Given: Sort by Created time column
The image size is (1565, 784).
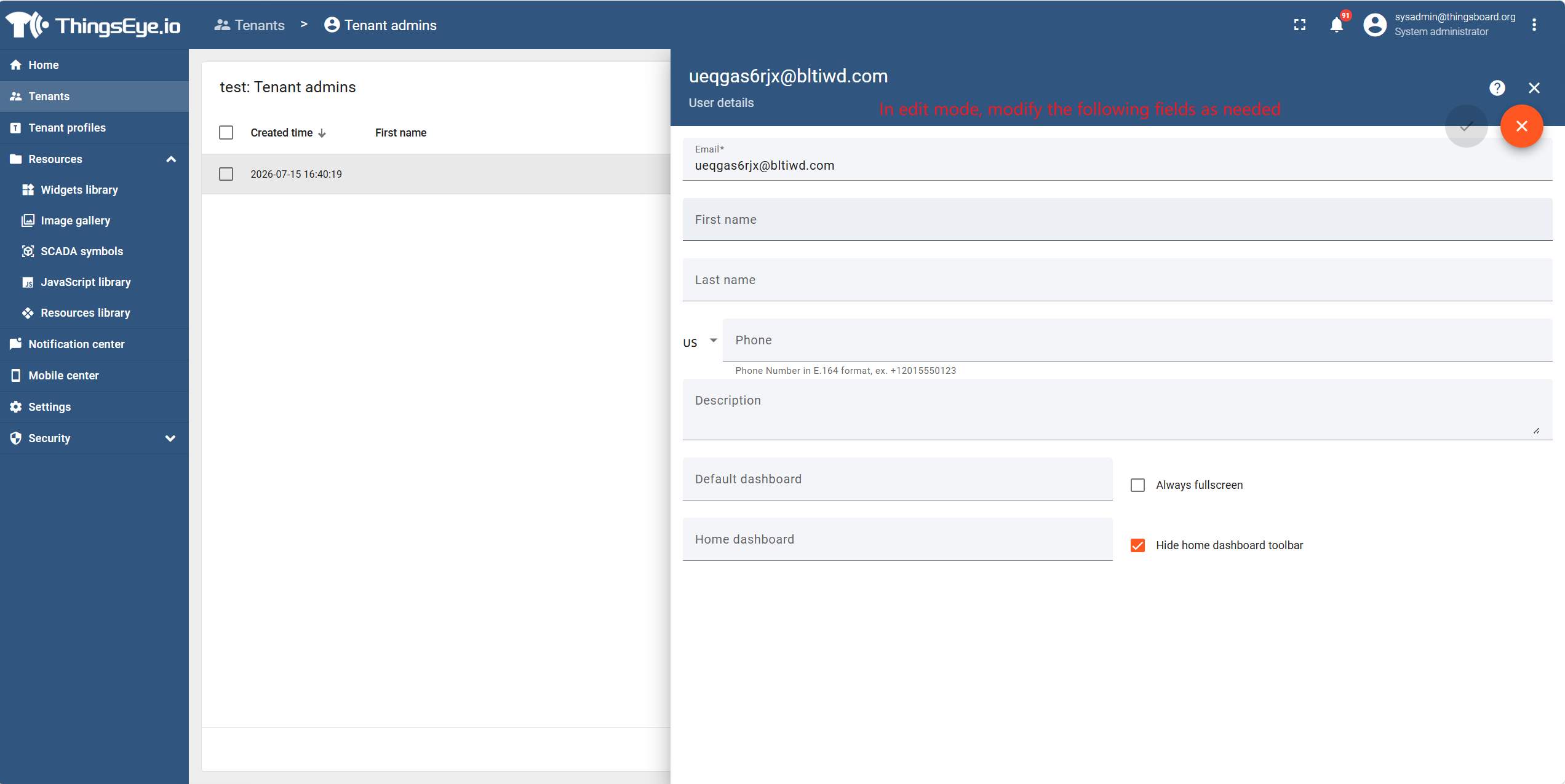Looking at the screenshot, I should pyautogui.click(x=288, y=133).
